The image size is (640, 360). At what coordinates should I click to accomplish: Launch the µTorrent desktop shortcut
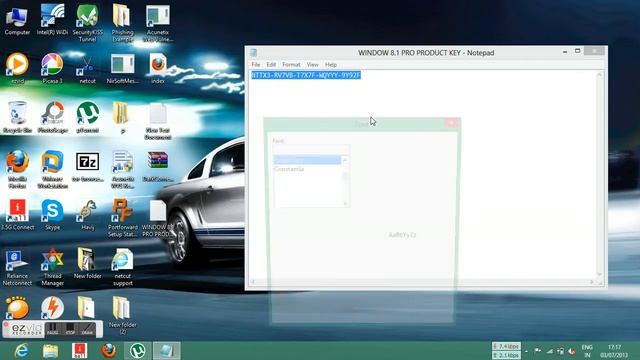pyautogui.click(x=87, y=118)
